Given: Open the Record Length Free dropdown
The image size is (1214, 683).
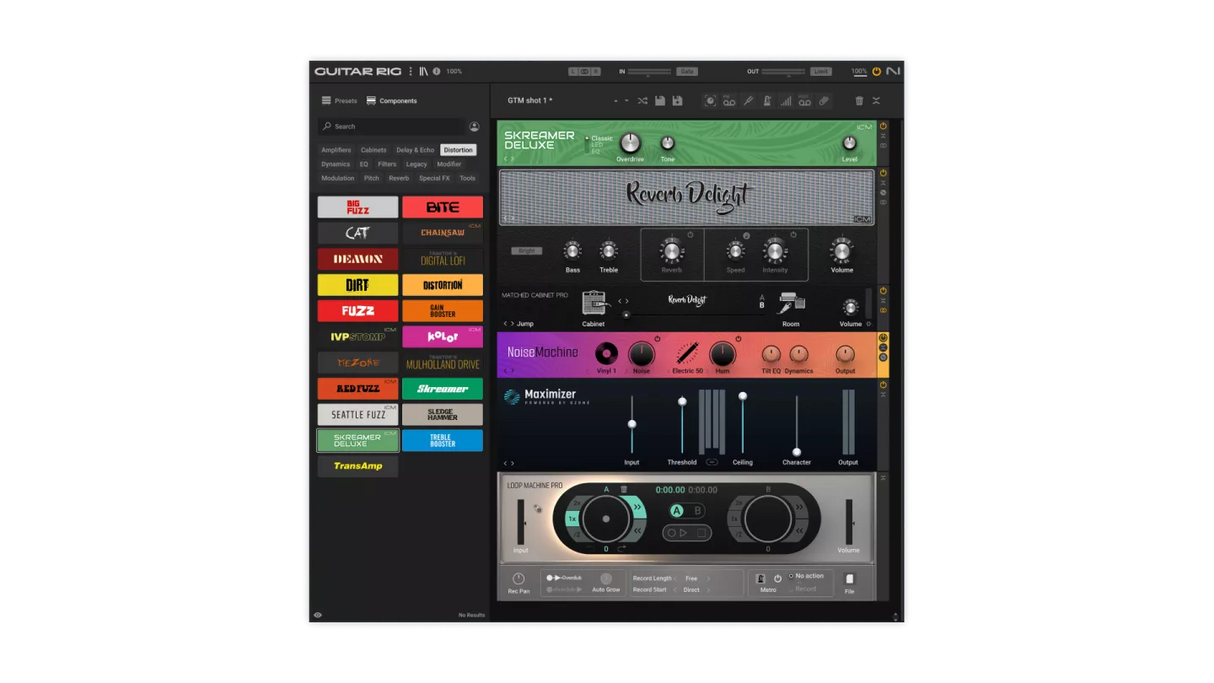Looking at the screenshot, I should pyautogui.click(x=691, y=578).
